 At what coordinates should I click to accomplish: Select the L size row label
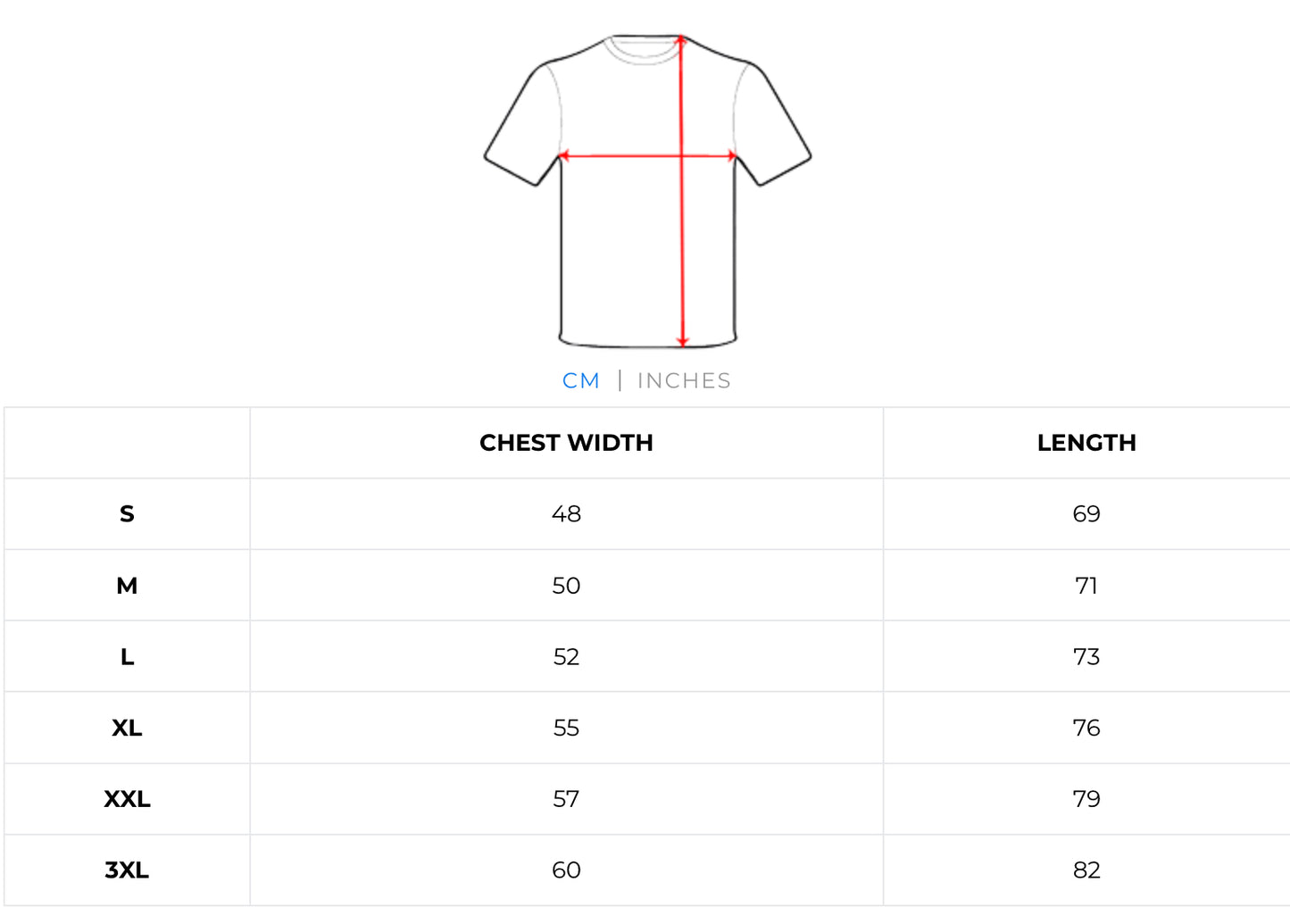click(x=127, y=657)
